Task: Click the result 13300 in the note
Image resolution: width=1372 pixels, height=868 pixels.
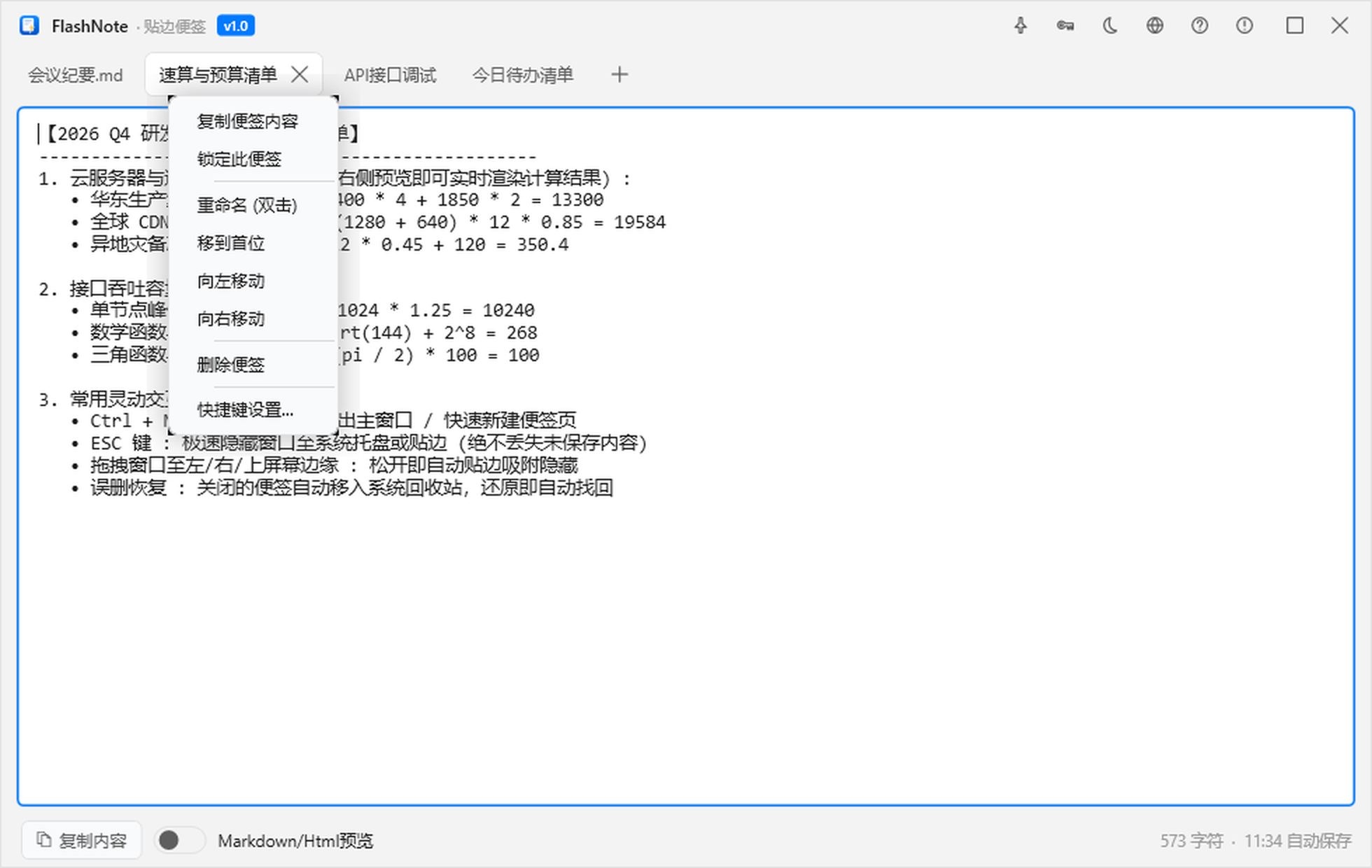Action: pyautogui.click(x=577, y=200)
